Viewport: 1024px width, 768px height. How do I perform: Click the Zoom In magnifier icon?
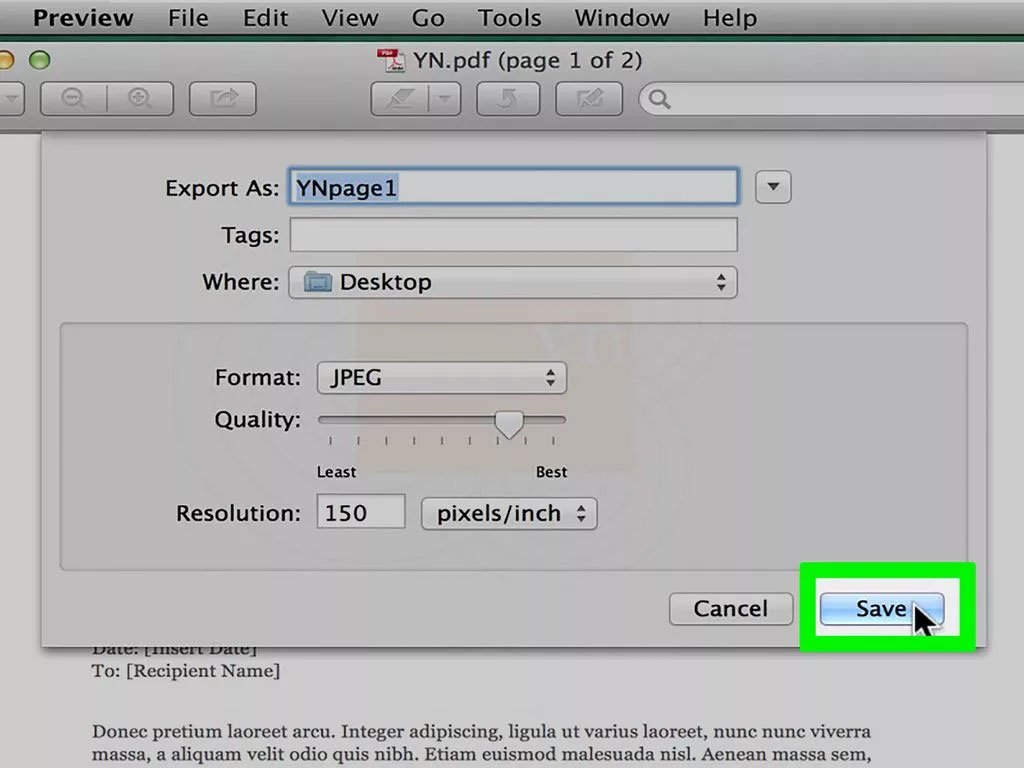(140, 99)
